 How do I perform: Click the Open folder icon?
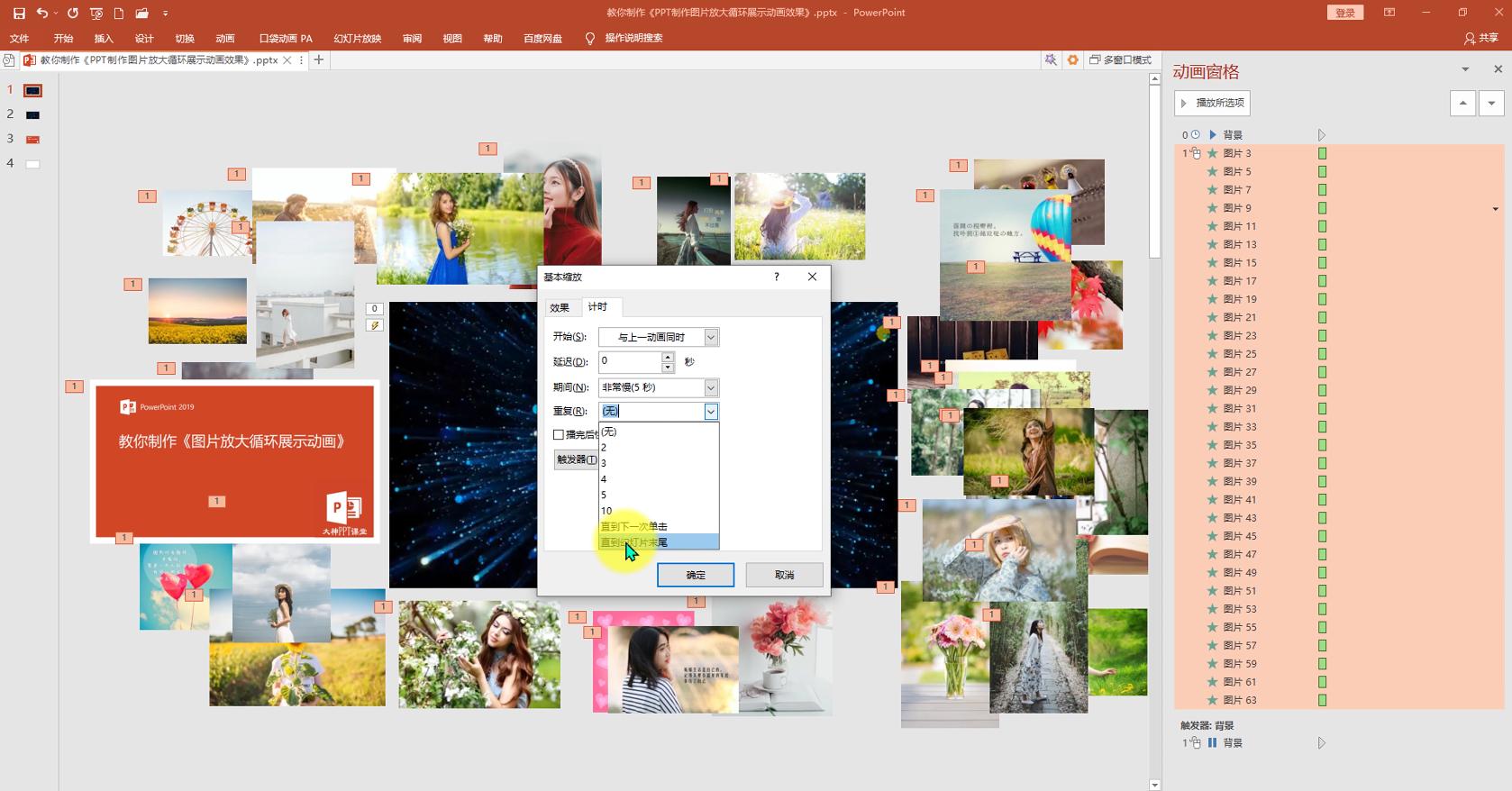[141, 14]
